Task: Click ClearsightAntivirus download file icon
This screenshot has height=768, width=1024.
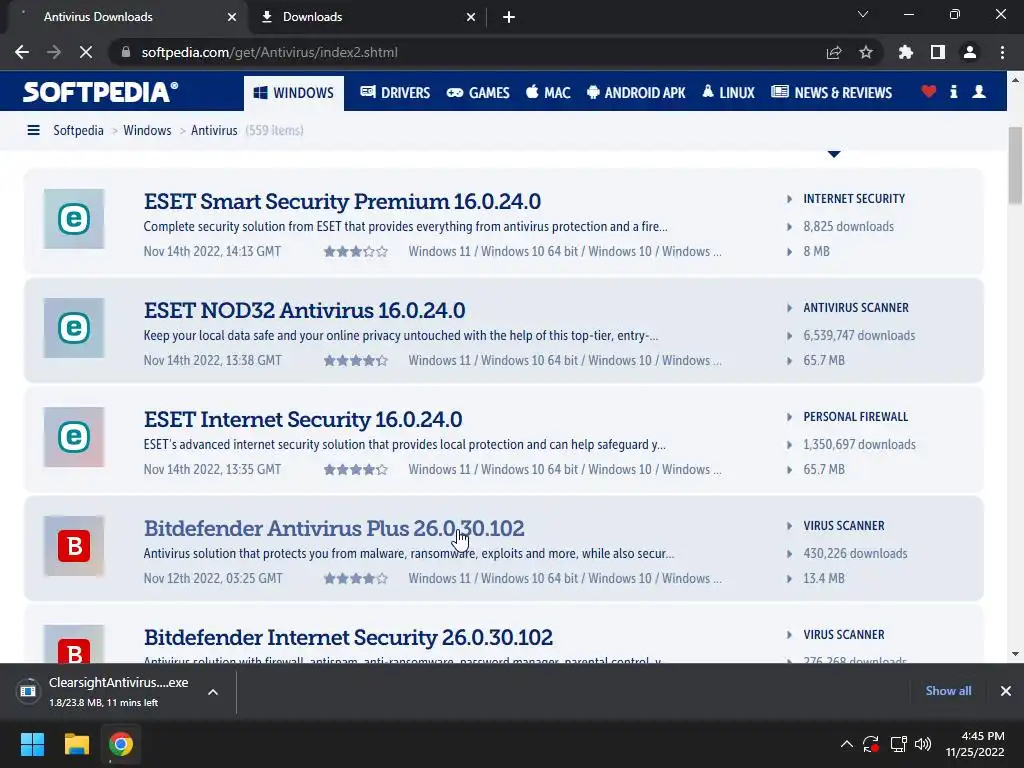Action: click(28, 691)
